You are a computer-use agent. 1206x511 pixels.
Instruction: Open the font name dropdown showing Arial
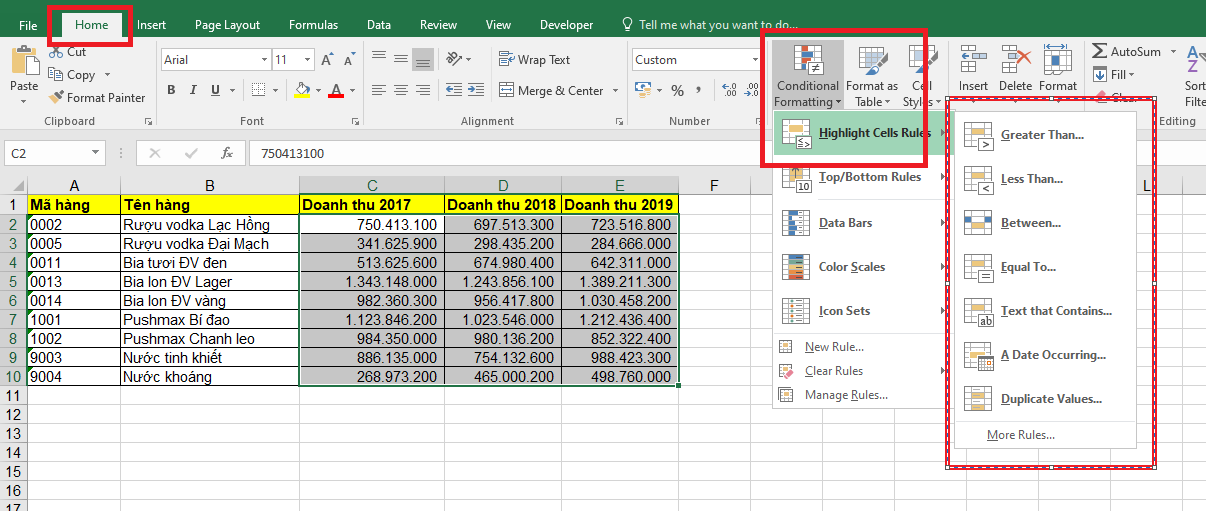264,60
